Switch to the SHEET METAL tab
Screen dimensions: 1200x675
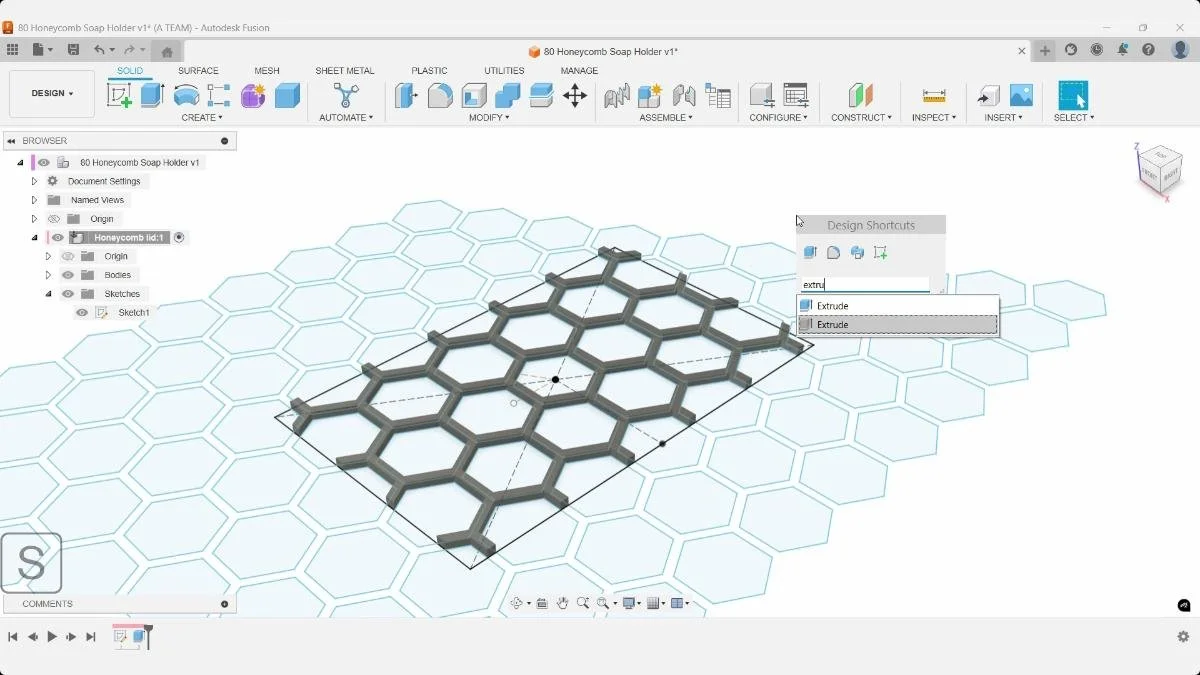point(345,71)
